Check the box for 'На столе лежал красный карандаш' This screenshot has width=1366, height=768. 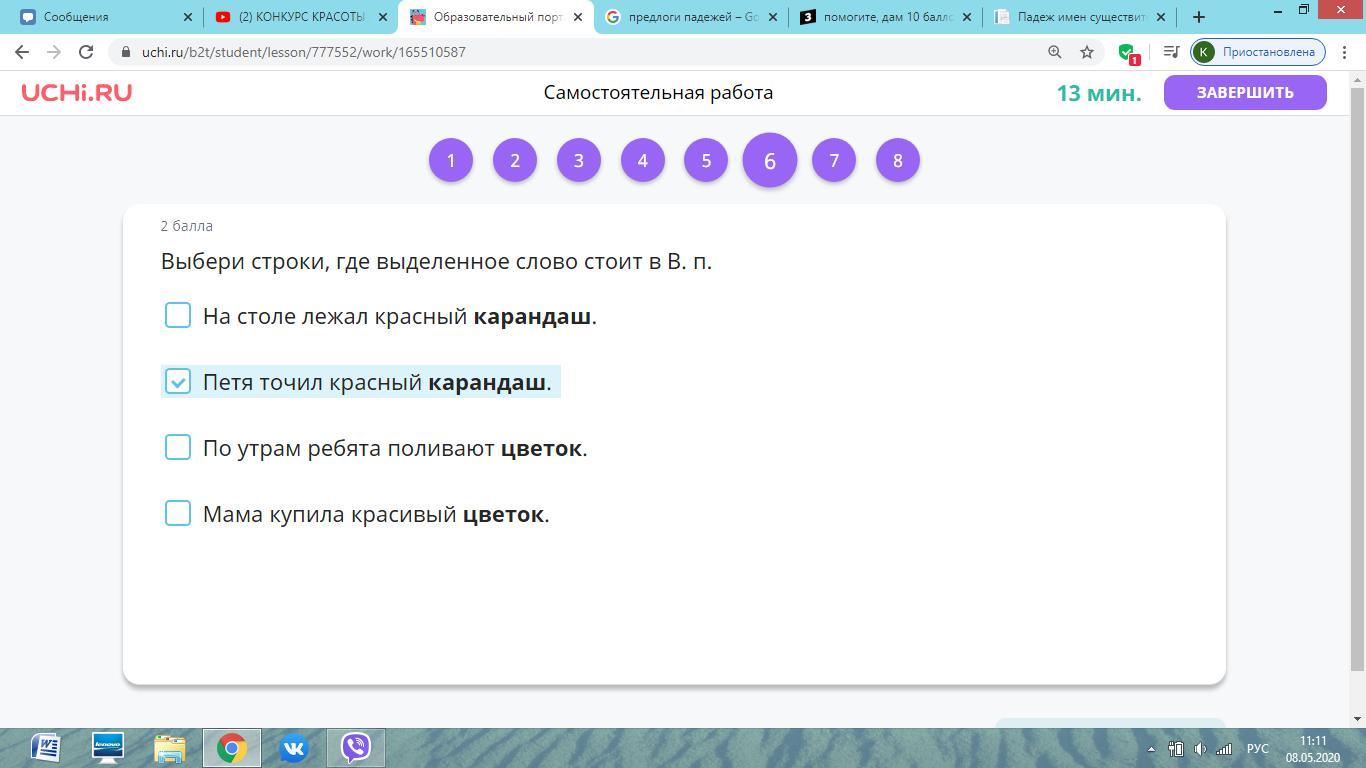[178, 315]
